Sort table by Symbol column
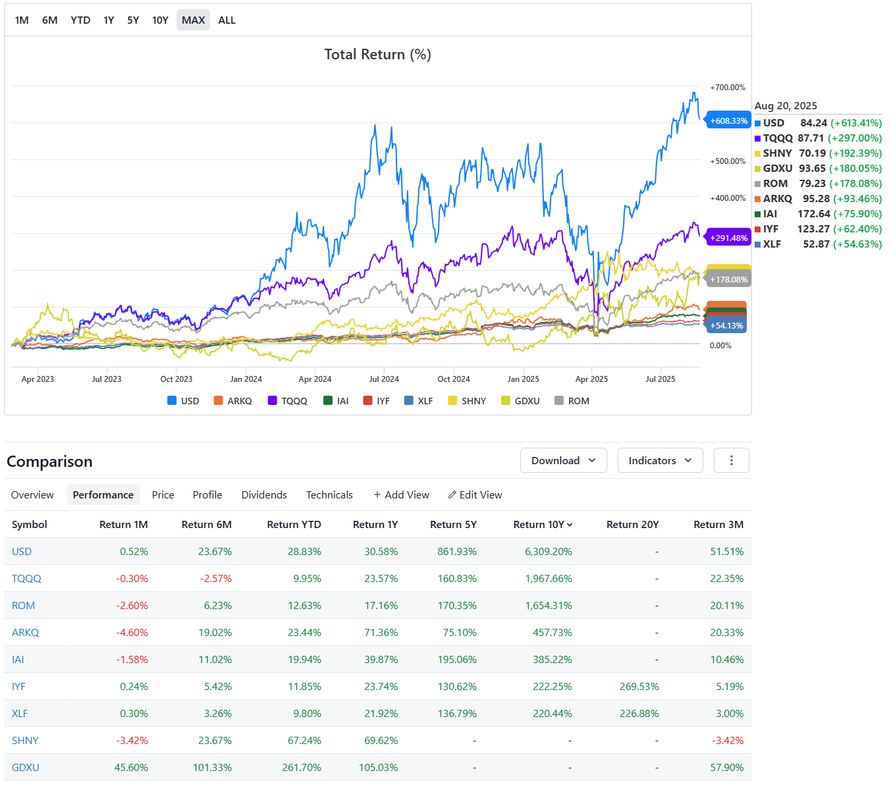Image resolution: width=891 pixels, height=800 pixels. (30, 525)
